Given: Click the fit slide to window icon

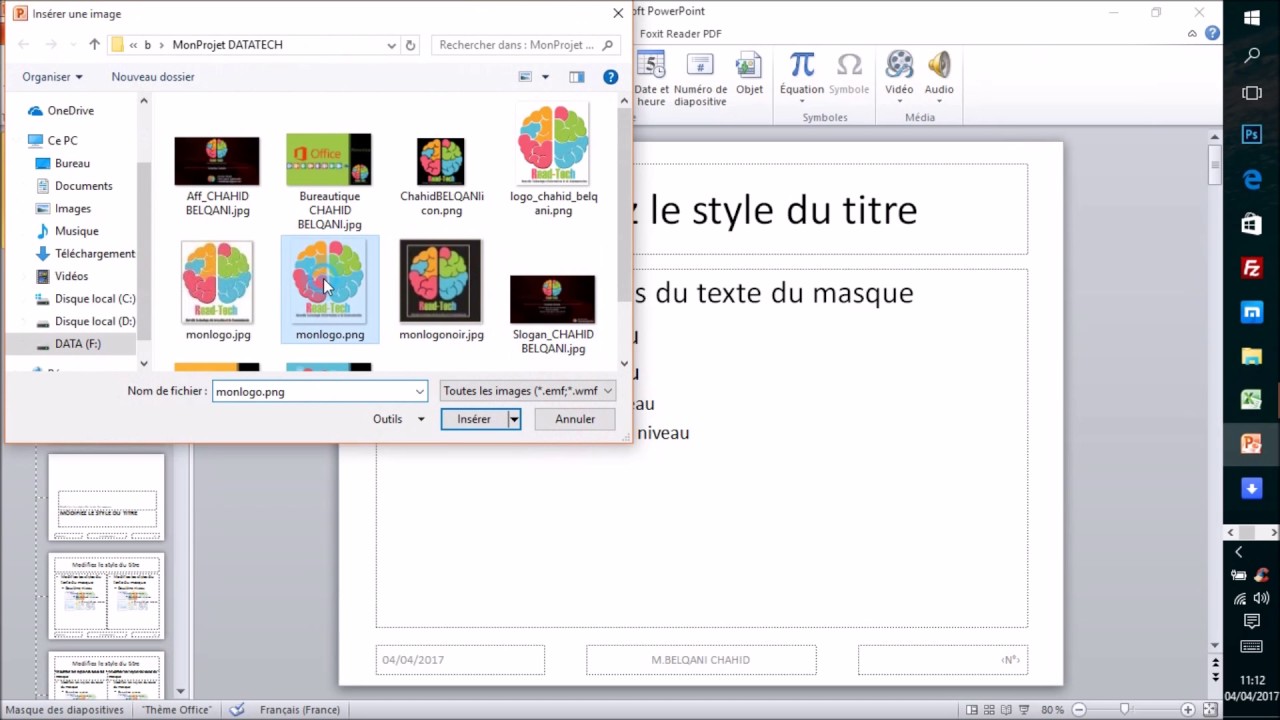Looking at the screenshot, I should (x=1211, y=710).
